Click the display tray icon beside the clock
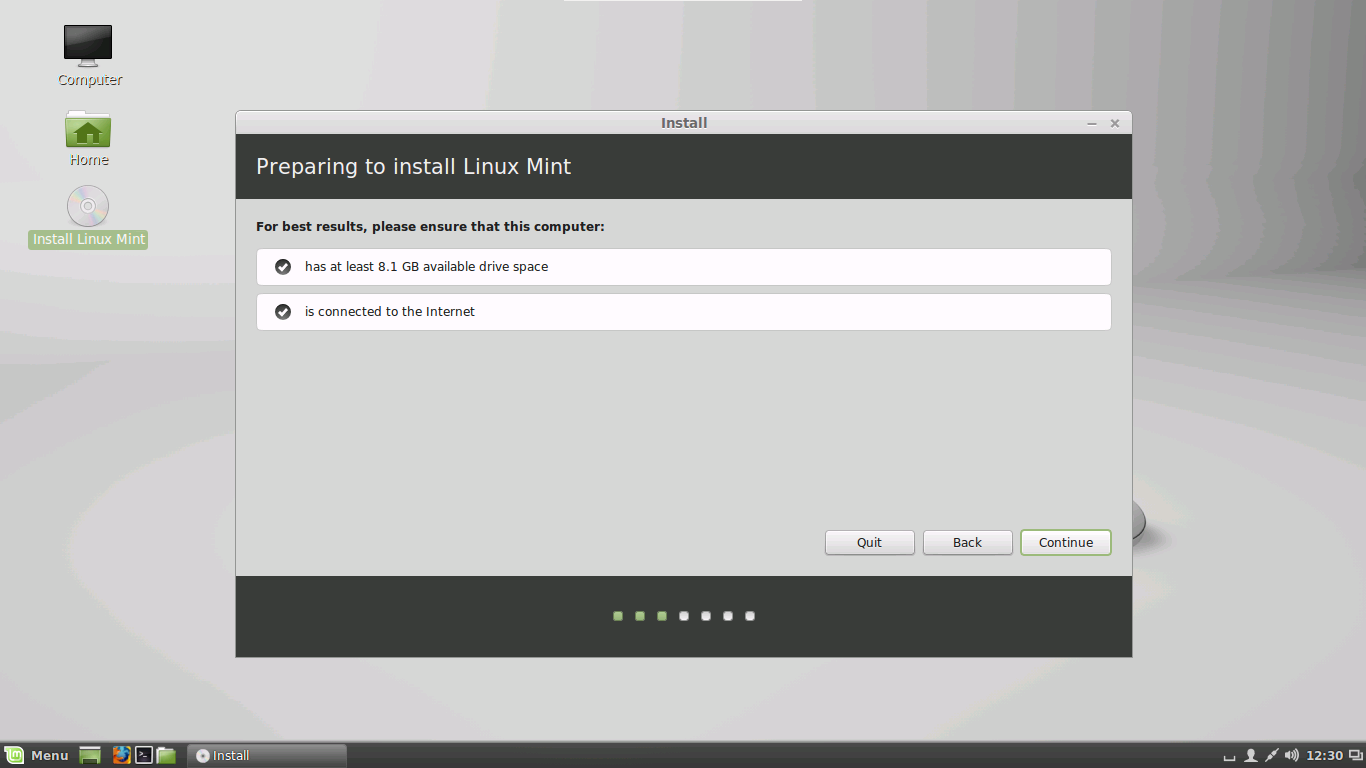 (x=1355, y=755)
